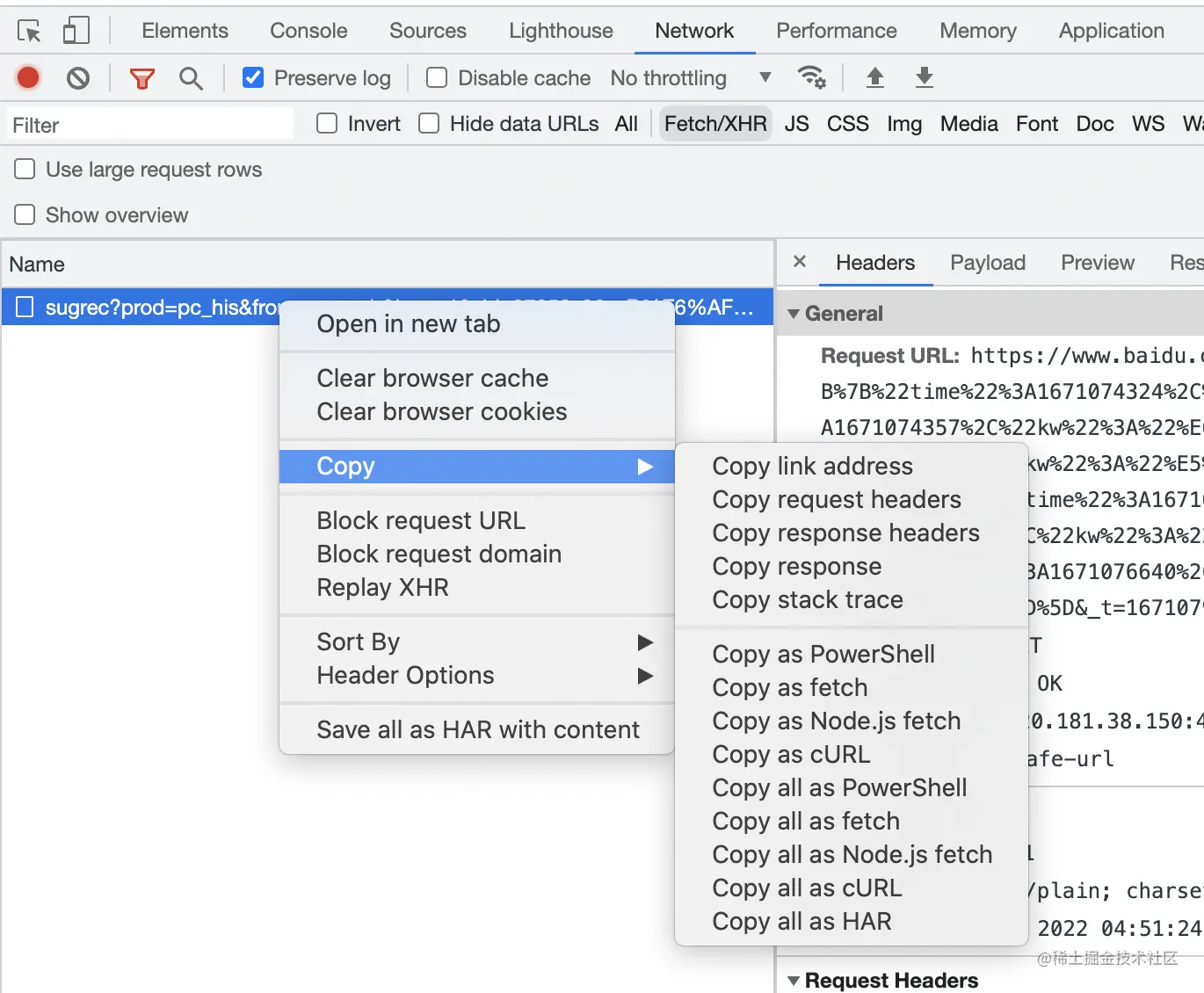1204x993 pixels.
Task: Filter requests by All types
Action: [627, 124]
